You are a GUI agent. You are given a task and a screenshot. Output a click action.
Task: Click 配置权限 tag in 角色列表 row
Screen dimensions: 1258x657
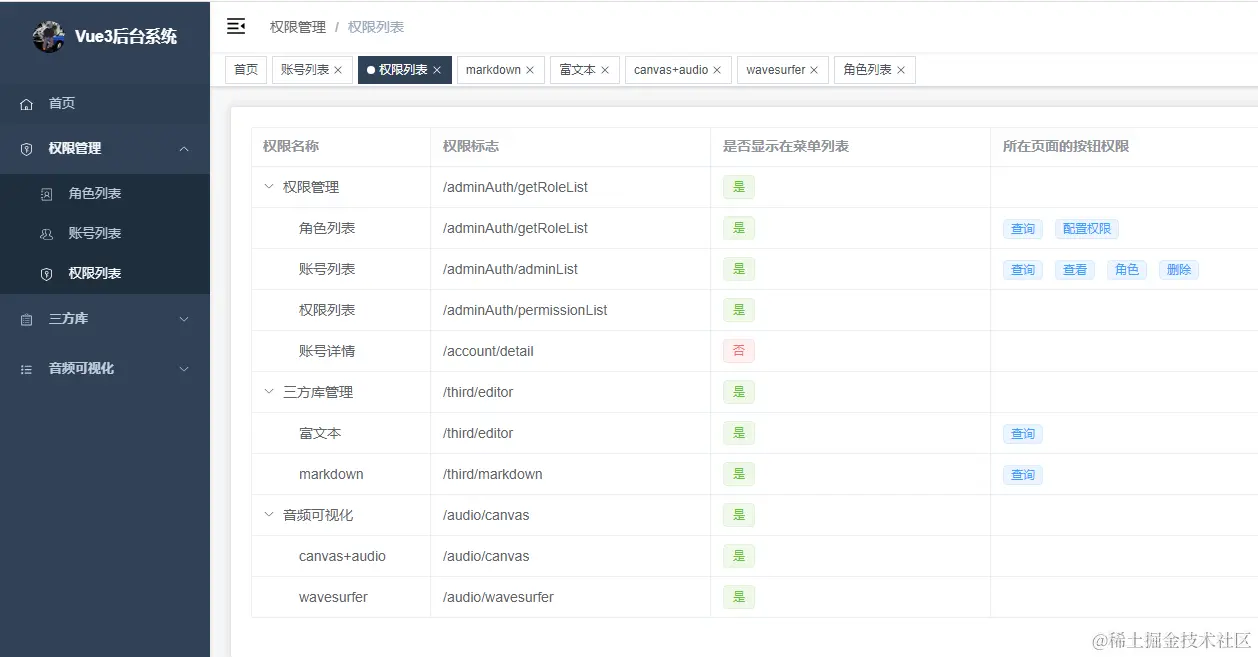[1087, 229]
